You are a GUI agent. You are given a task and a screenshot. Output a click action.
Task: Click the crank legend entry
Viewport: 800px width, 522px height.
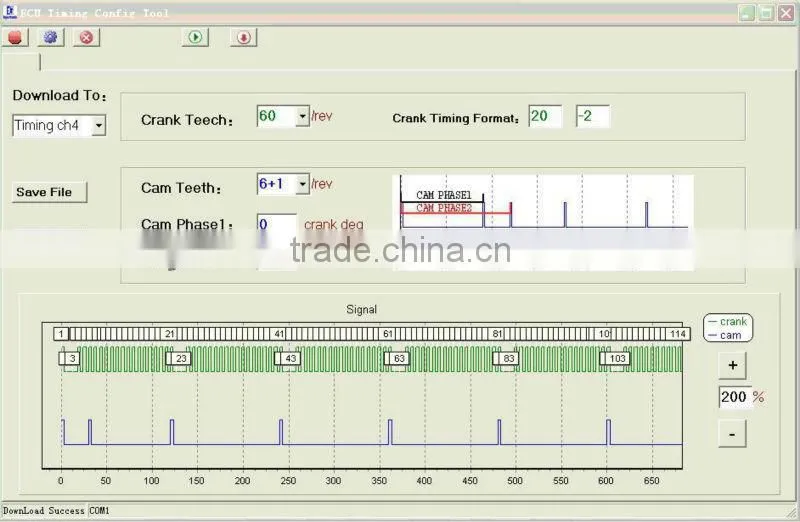tap(728, 322)
